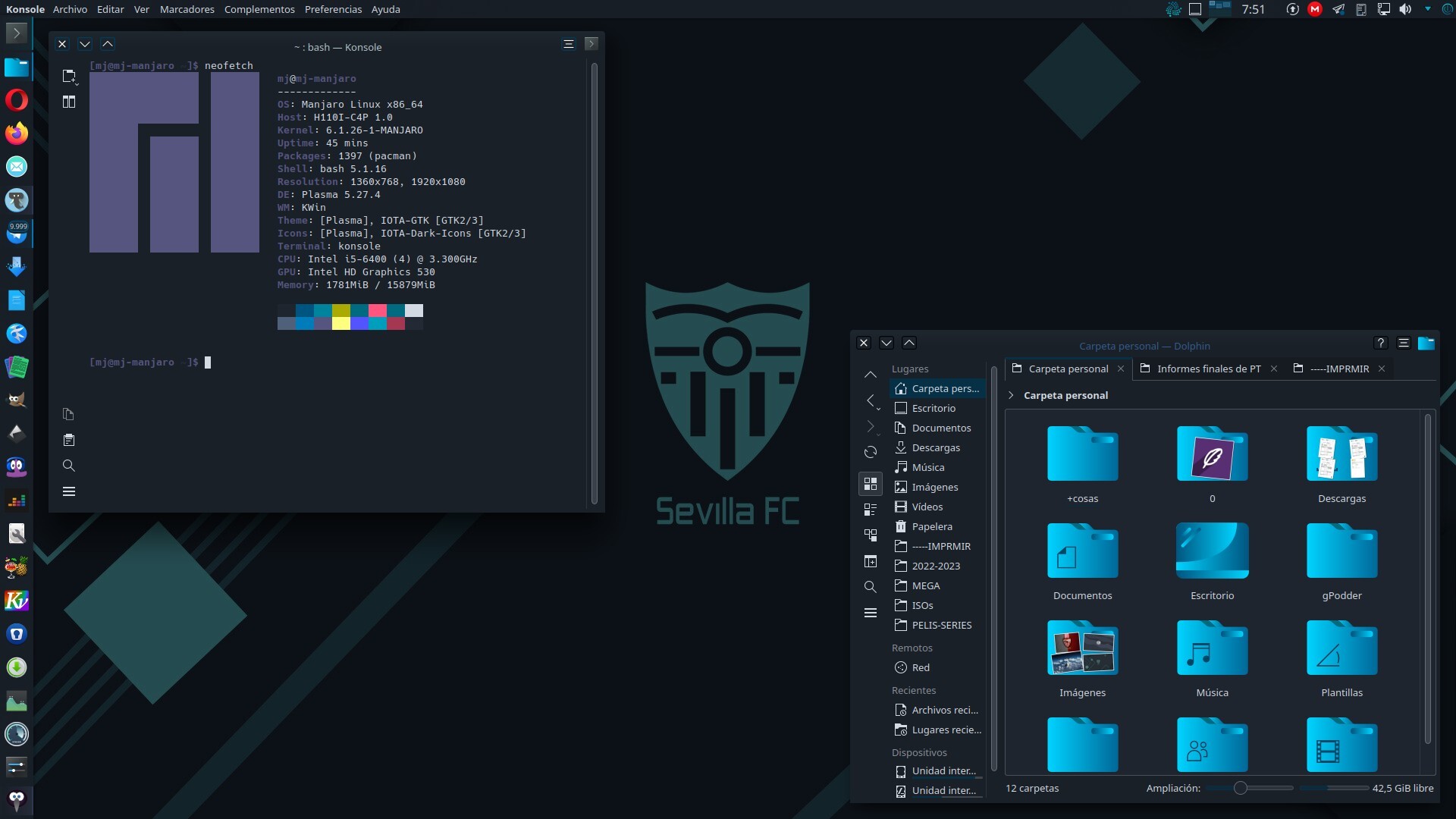Screen dimensions: 1456x819
Task: Open search in Konsole sidebar
Action: click(x=69, y=466)
